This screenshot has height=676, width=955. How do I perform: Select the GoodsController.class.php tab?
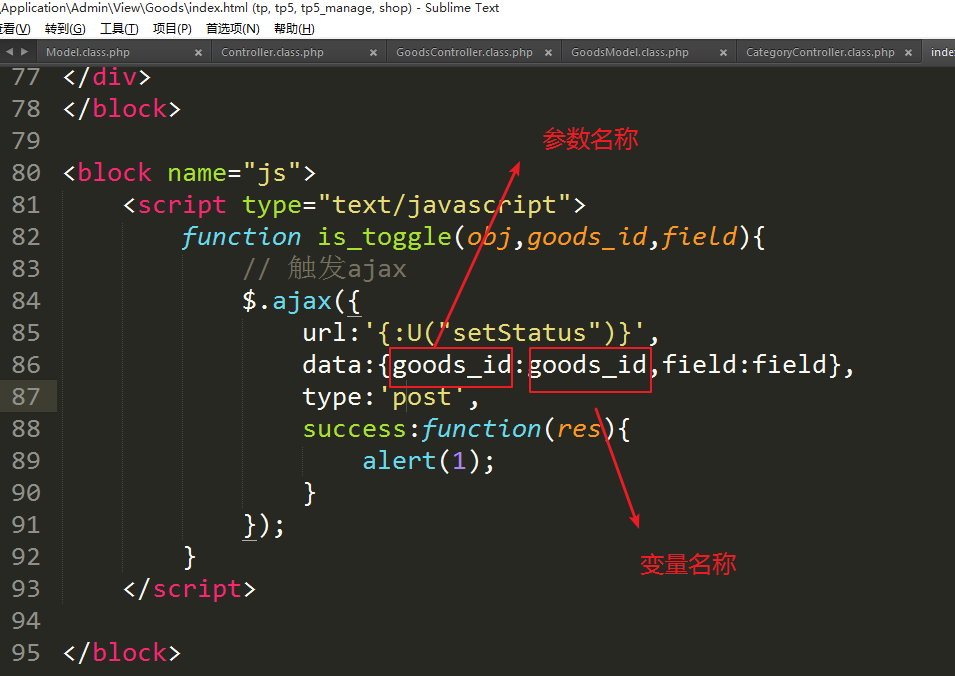coord(464,53)
